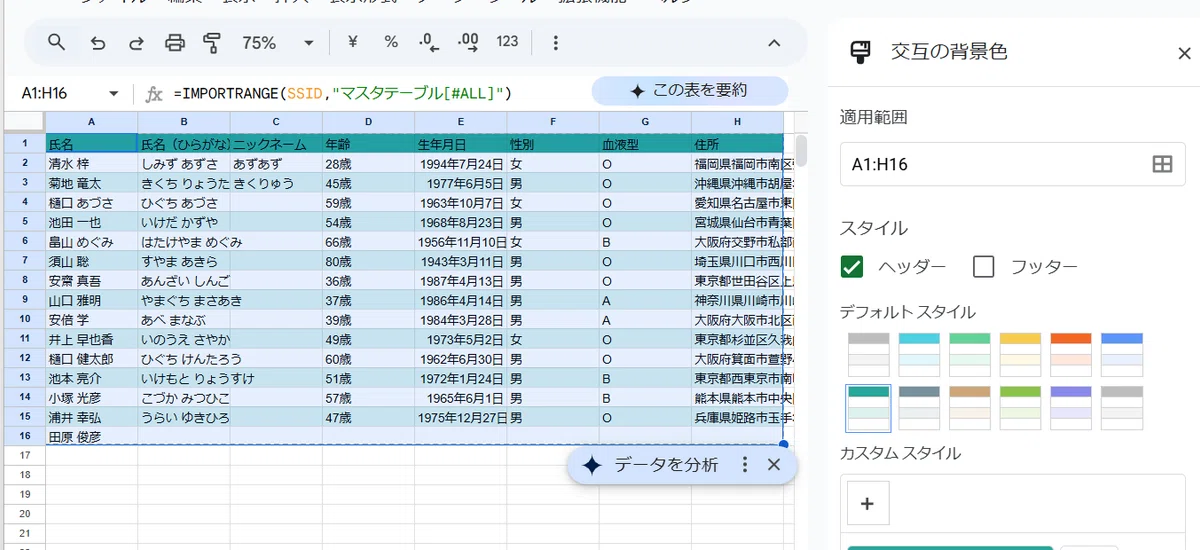Enable the フッター checkbox
Viewport: 1200px width, 550px height.
click(x=984, y=267)
